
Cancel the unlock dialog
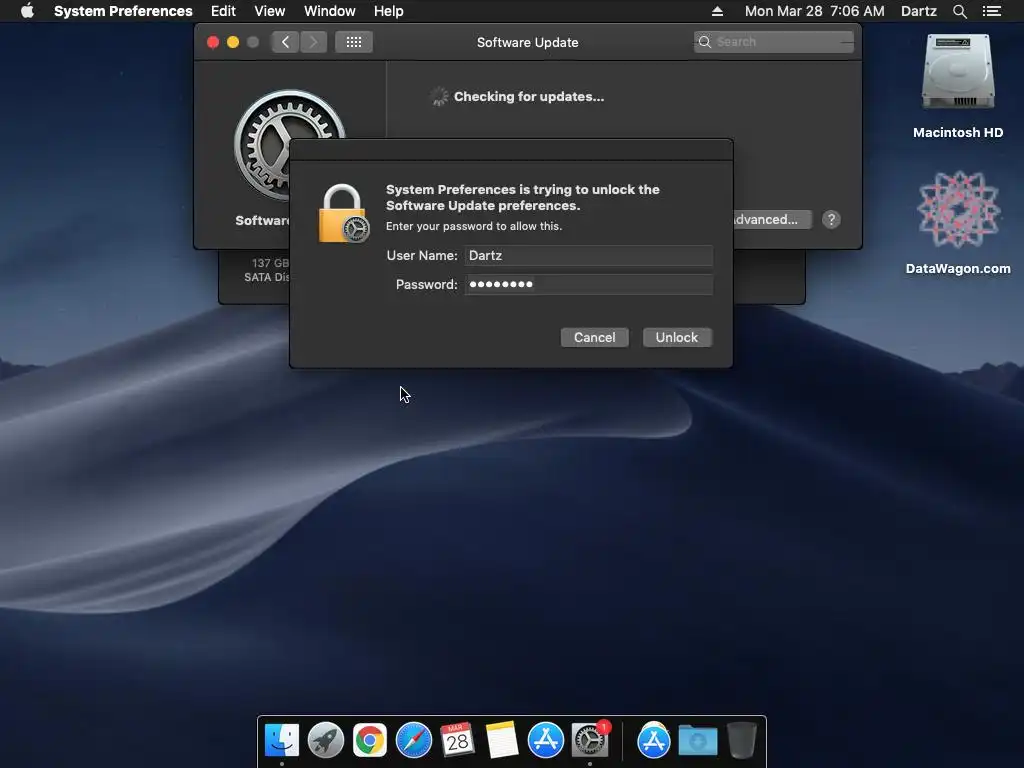[x=594, y=338]
